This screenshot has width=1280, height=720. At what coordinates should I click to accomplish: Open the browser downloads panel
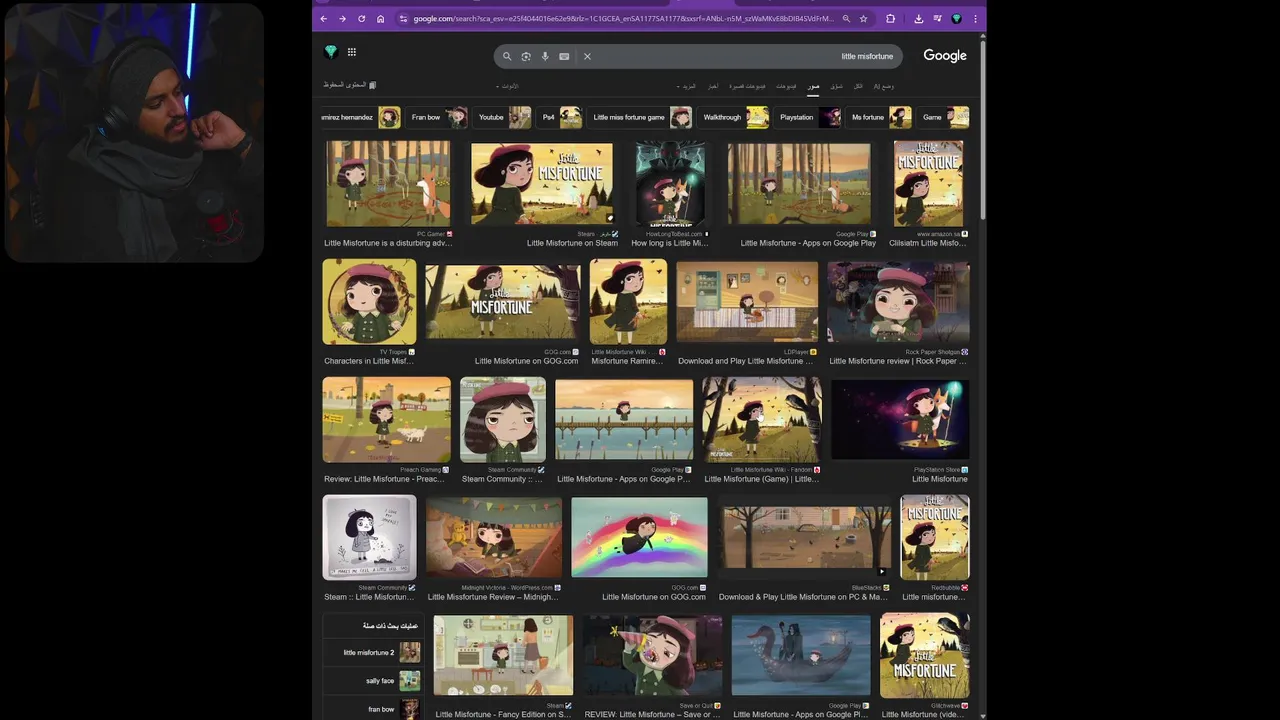click(918, 18)
